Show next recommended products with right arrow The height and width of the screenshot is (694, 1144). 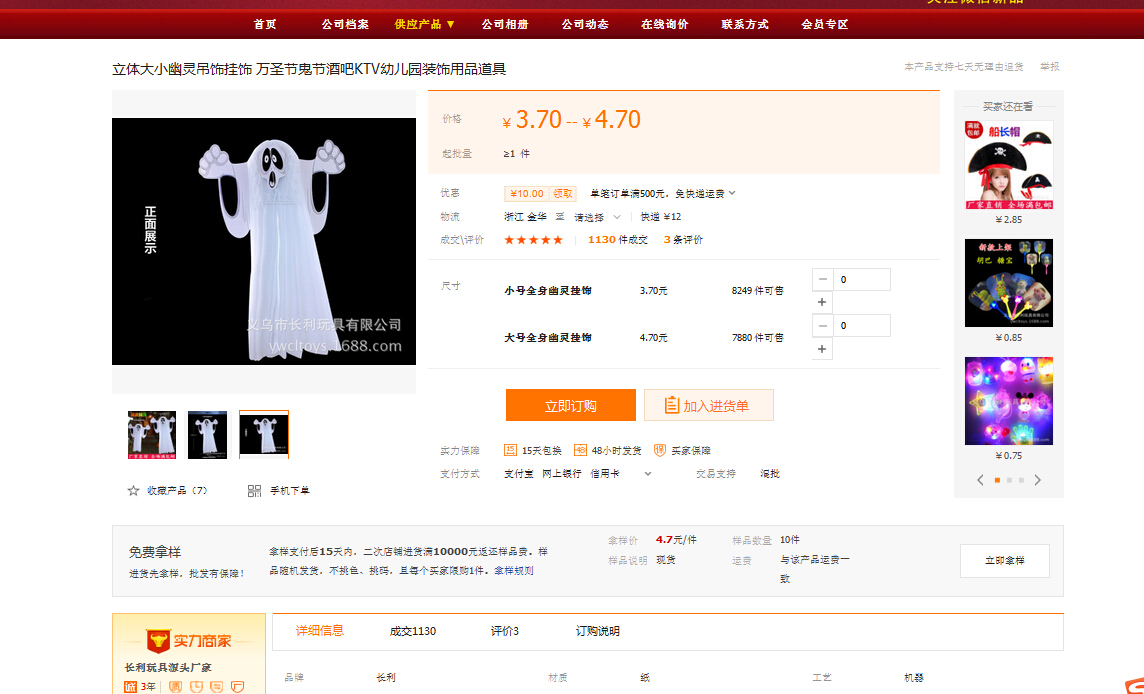pyautogui.click(x=1037, y=480)
